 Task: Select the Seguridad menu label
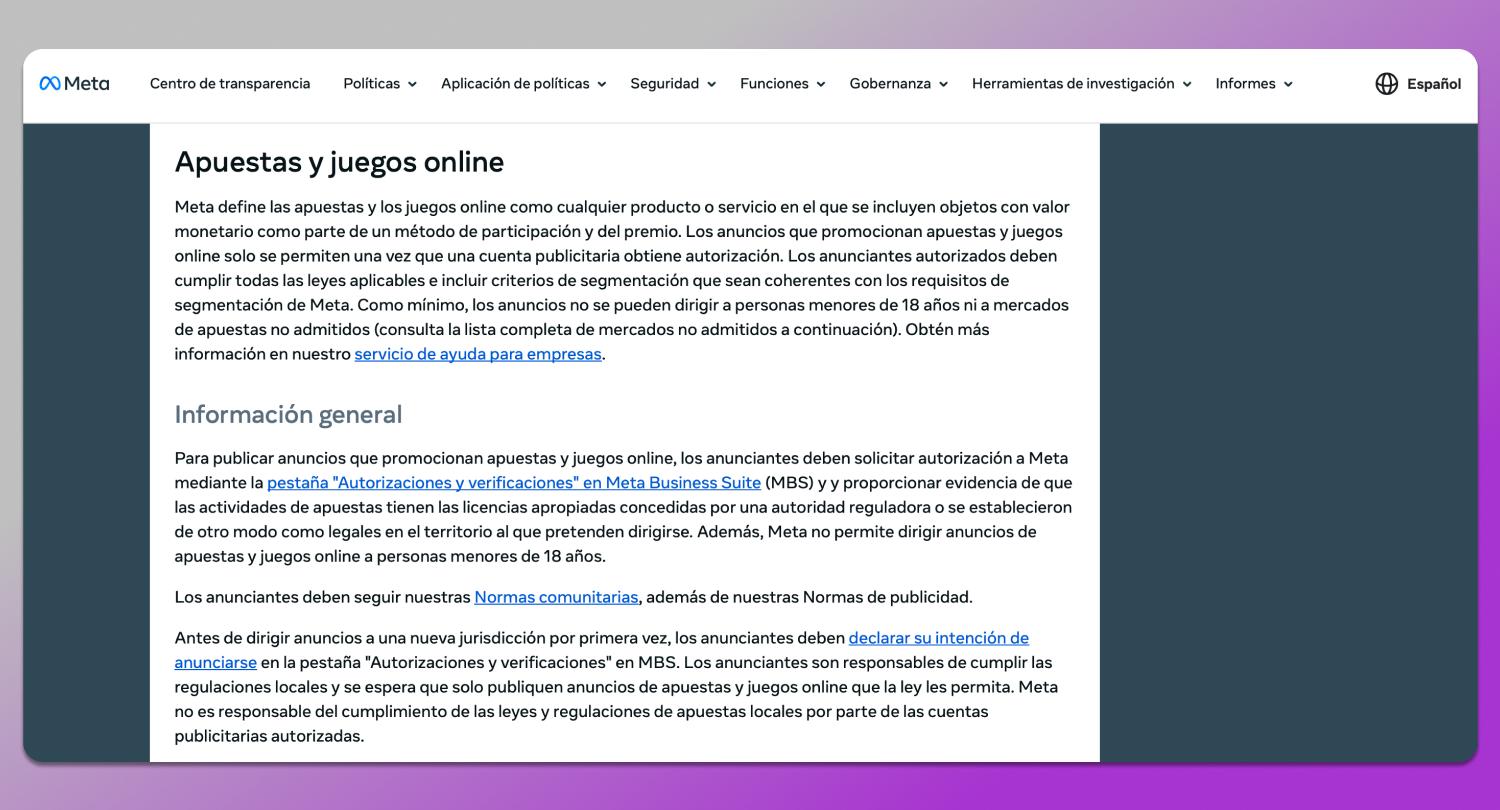coord(664,84)
